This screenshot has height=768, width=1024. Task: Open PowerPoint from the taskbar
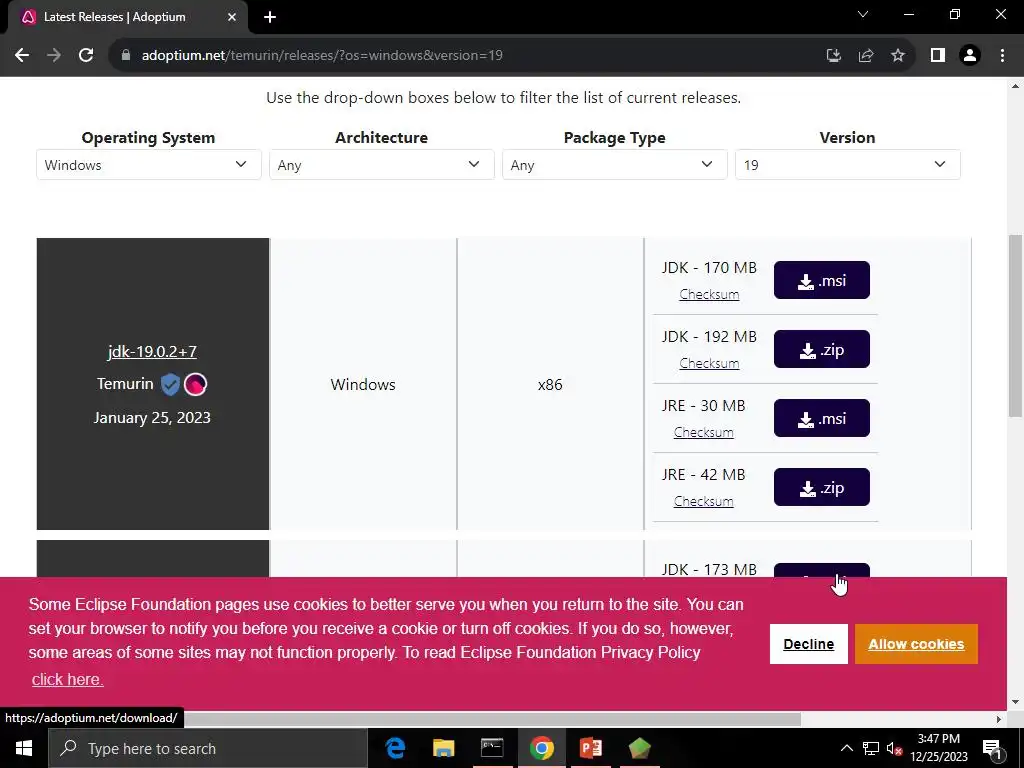[x=590, y=748]
